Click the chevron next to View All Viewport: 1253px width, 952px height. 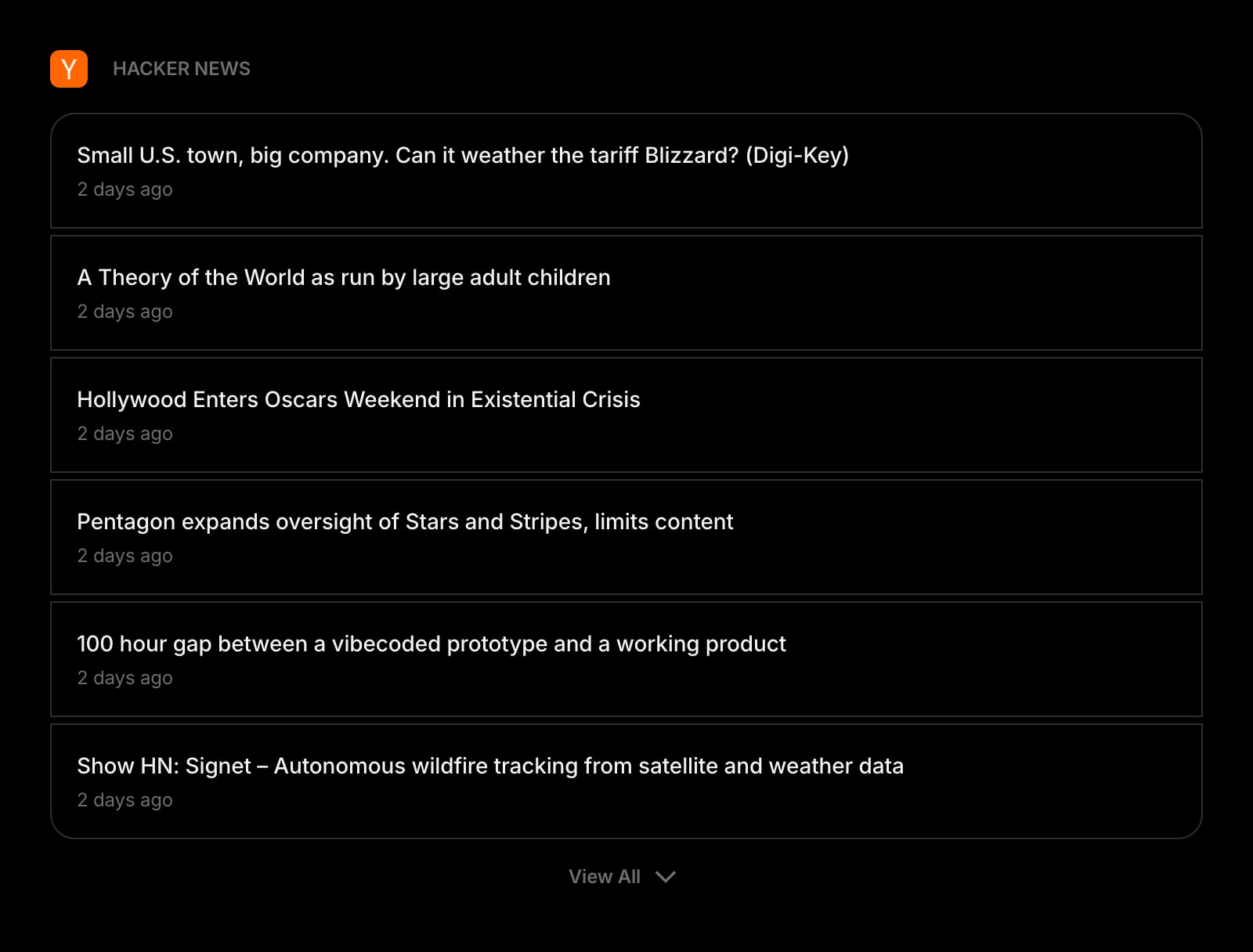pos(666,878)
